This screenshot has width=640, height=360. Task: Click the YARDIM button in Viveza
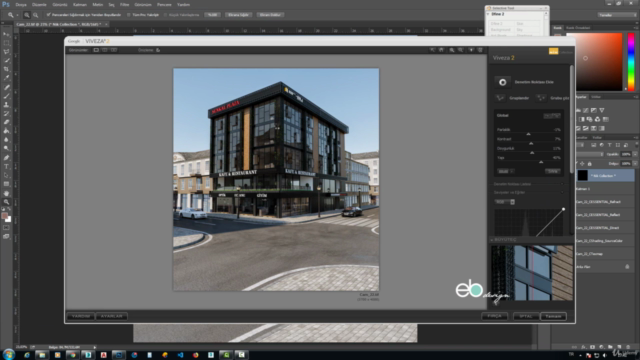[x=80, y=316]
